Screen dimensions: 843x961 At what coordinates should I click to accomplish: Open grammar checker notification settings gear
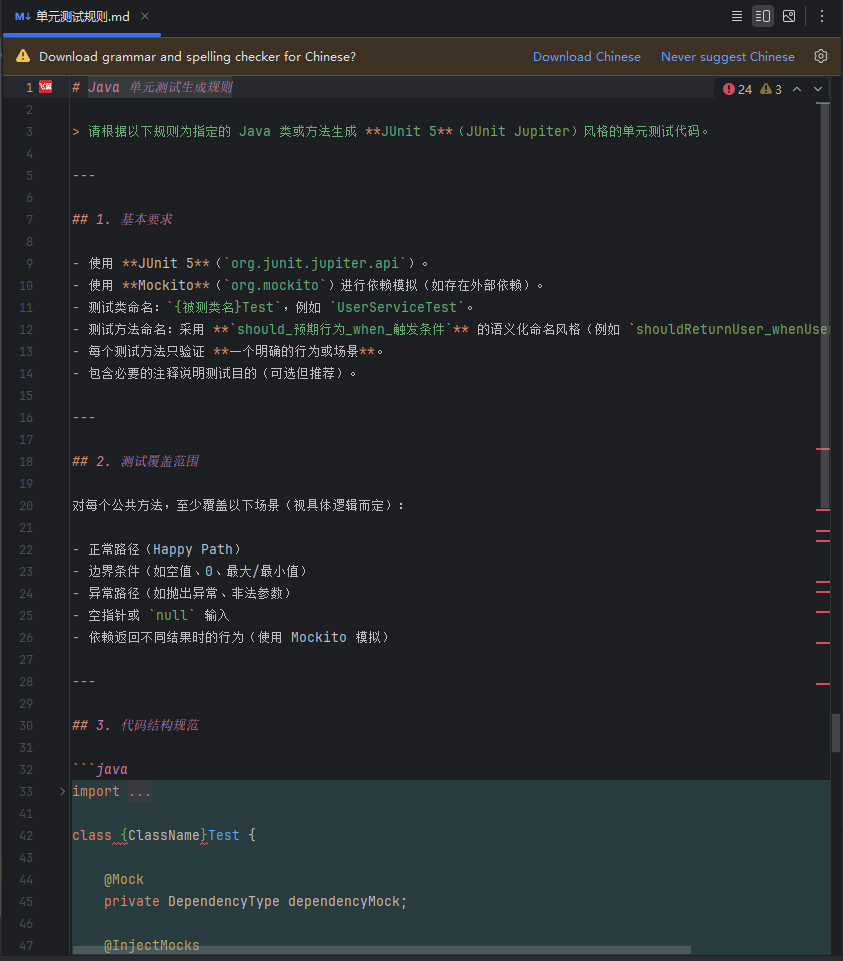[x=821, y=56]
